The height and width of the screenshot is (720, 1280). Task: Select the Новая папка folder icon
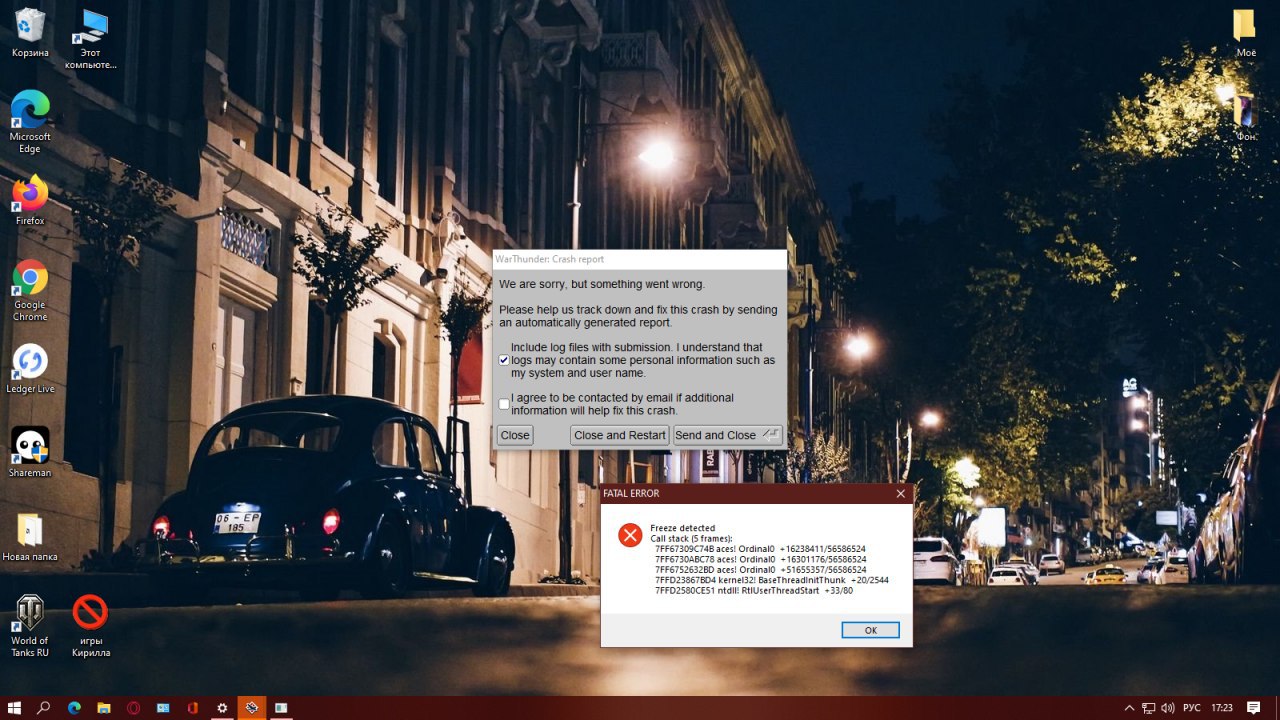click(30, 536)
